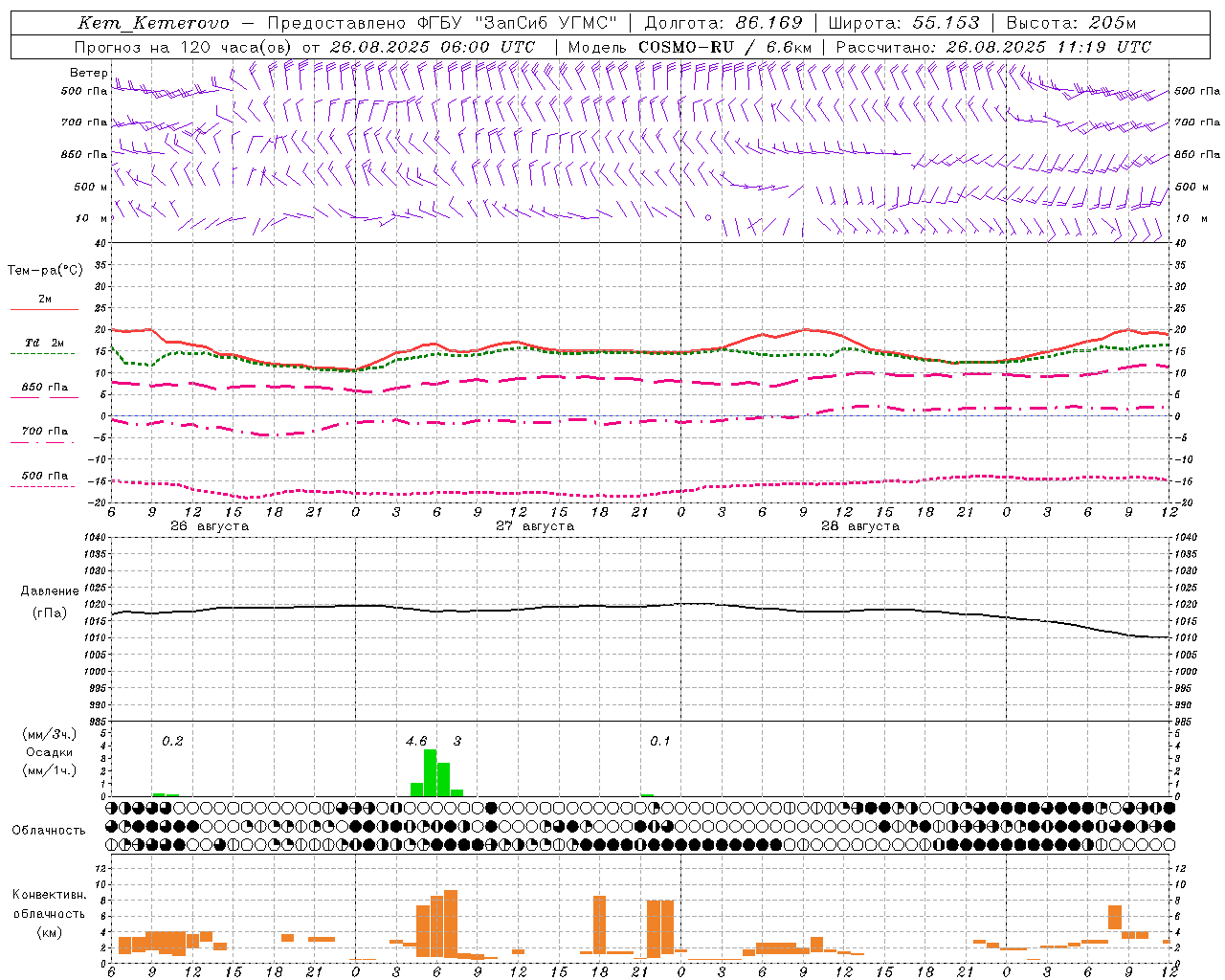
Task: Click the (гПа) pressure unit label
Action: pos(50,613)
